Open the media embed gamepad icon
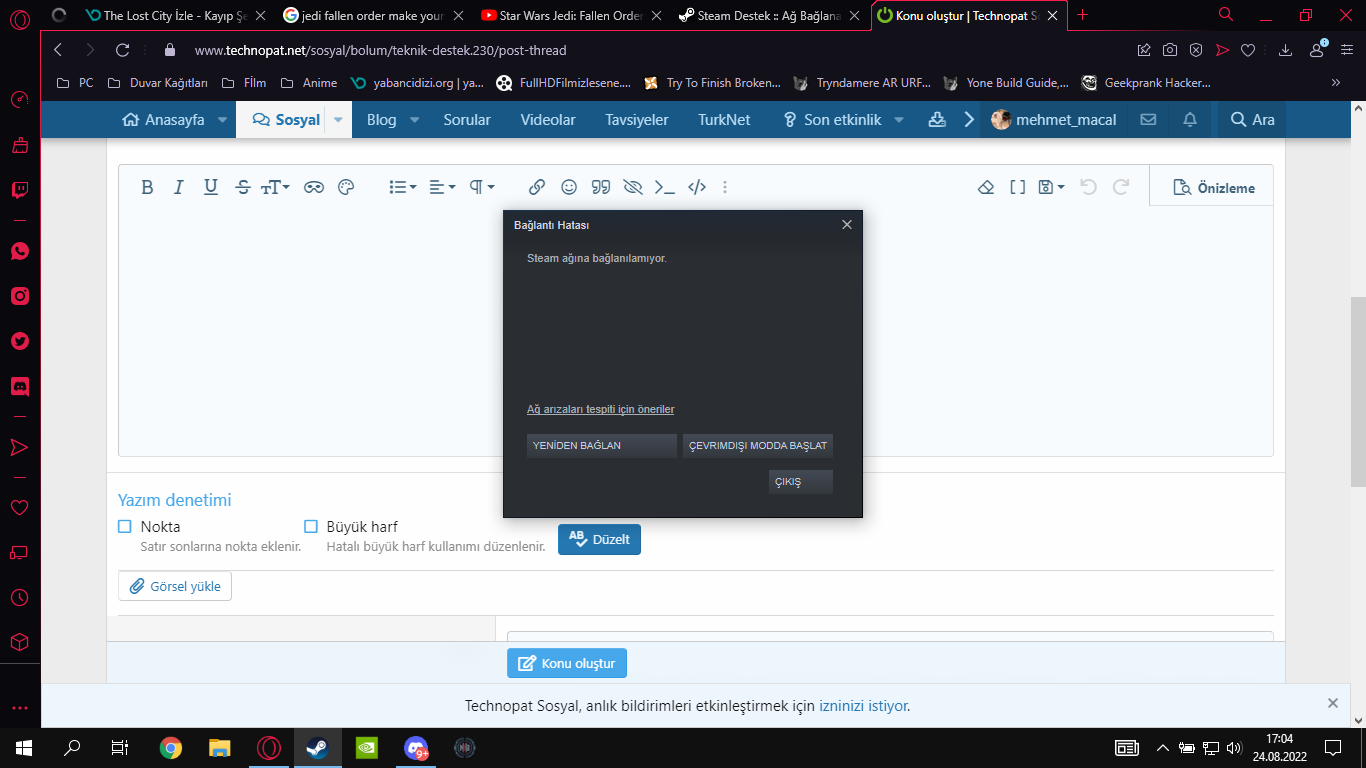Viewport: 1366px width, 768px height. click(314, 187)
